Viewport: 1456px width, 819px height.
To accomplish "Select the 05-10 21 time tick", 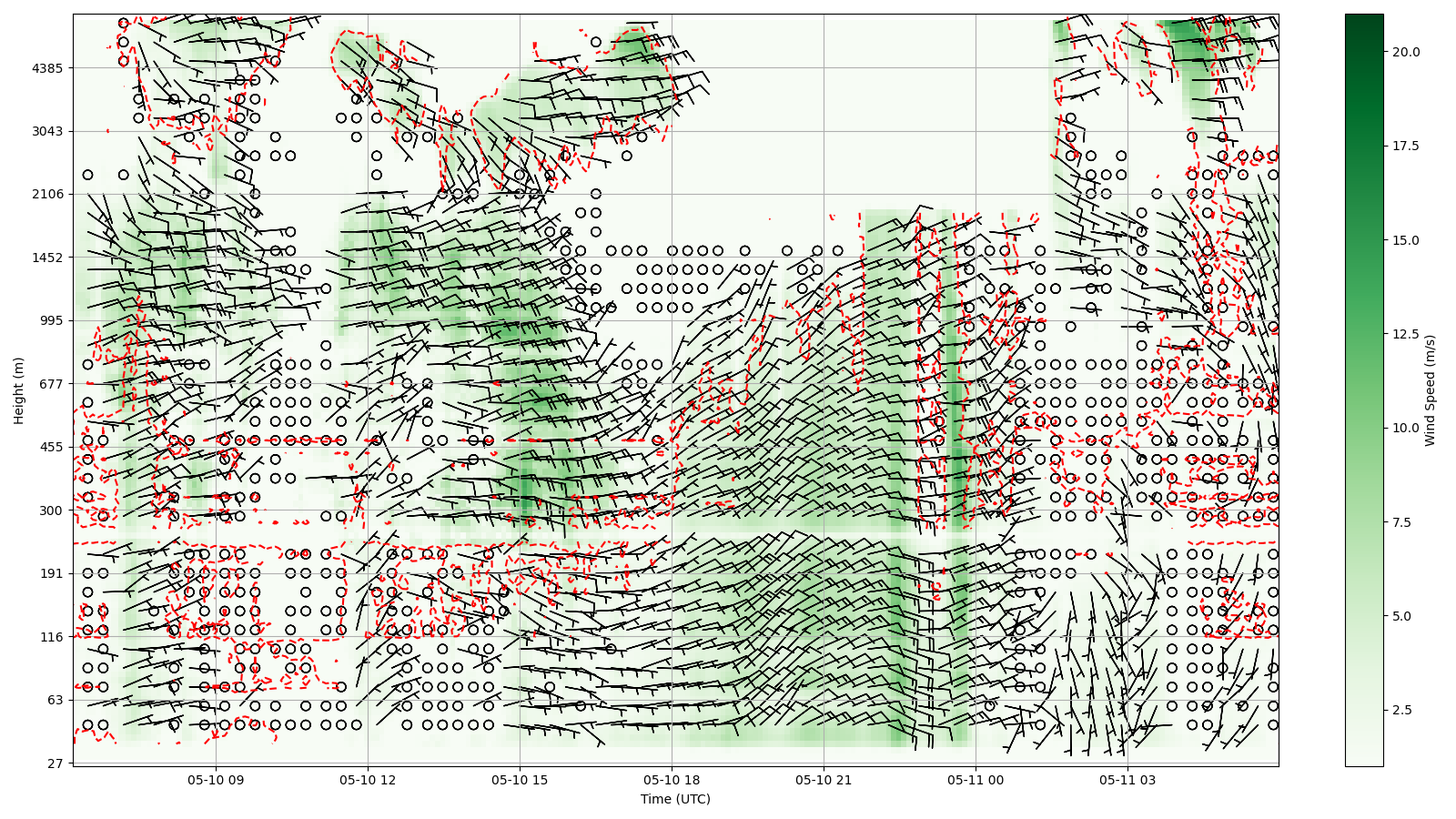I will pos(824,780).
